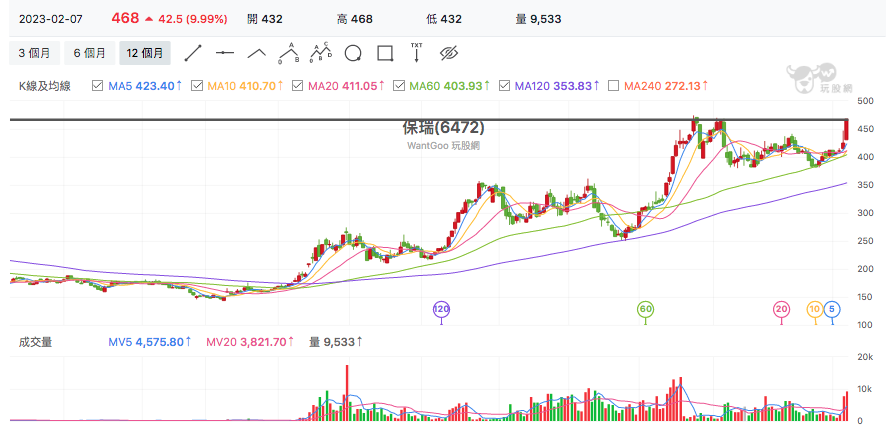886x430 pixels.
Task: Click the 量 9,533 volume in header
Action: pos(538,19)
